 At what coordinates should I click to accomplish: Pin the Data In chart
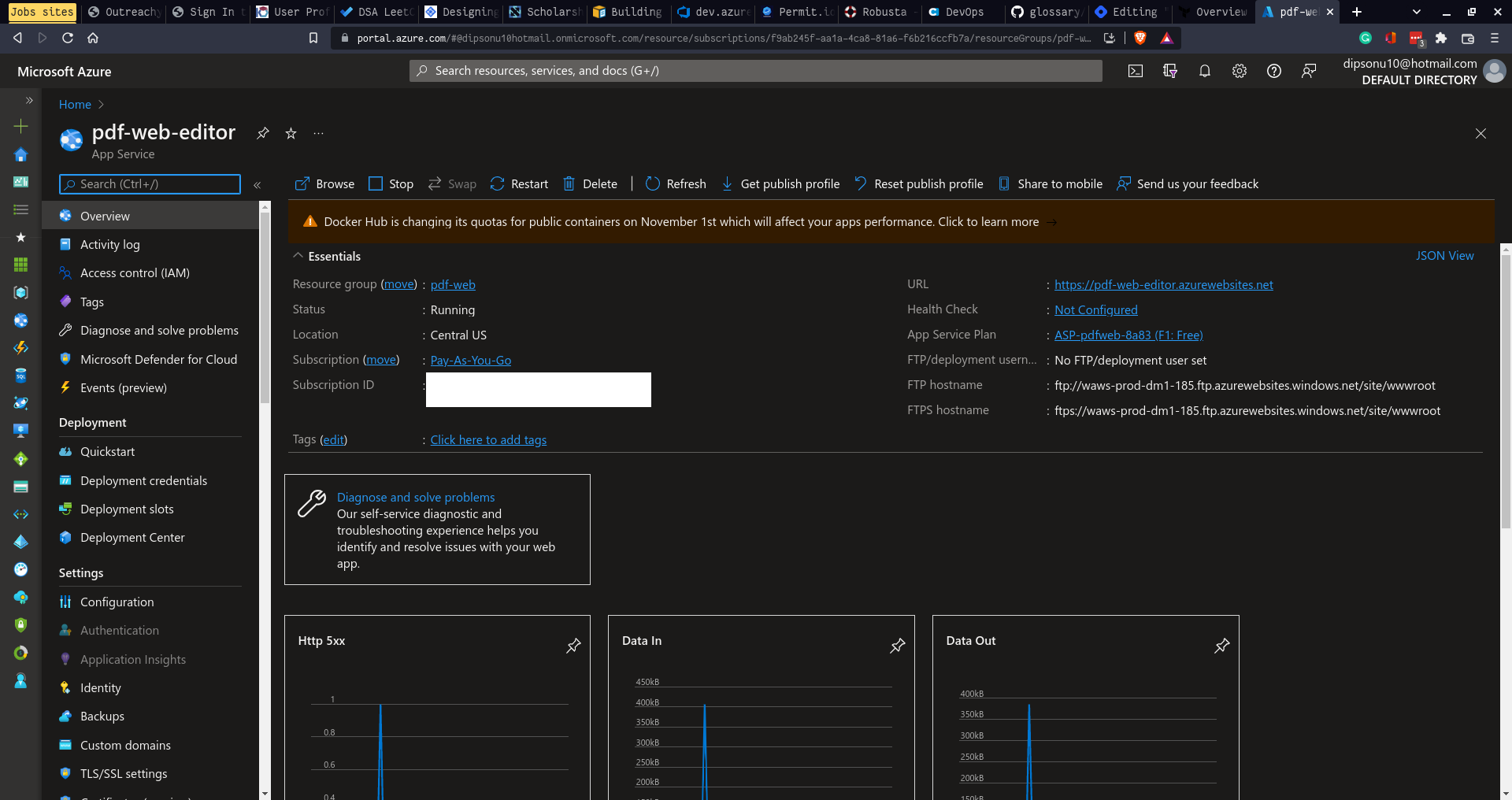click(x=897, y=646)
